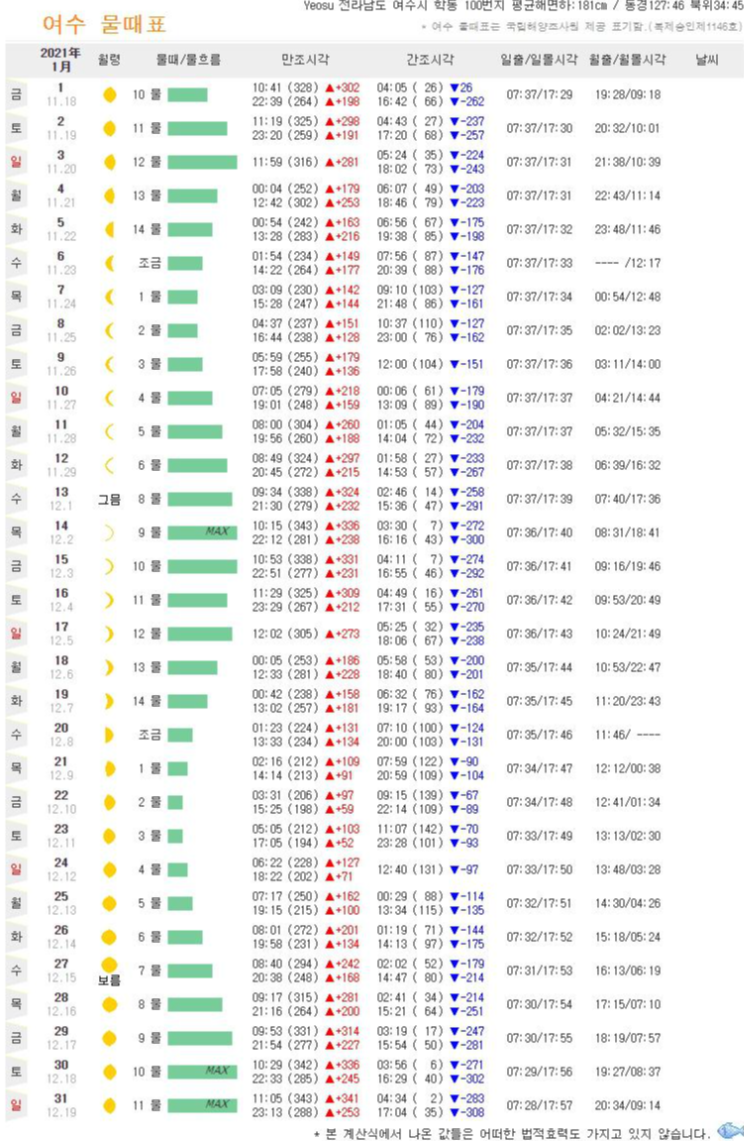Click the crescent moon icon for January 8
The image size is (744, 1141).
tap(109, 330)
